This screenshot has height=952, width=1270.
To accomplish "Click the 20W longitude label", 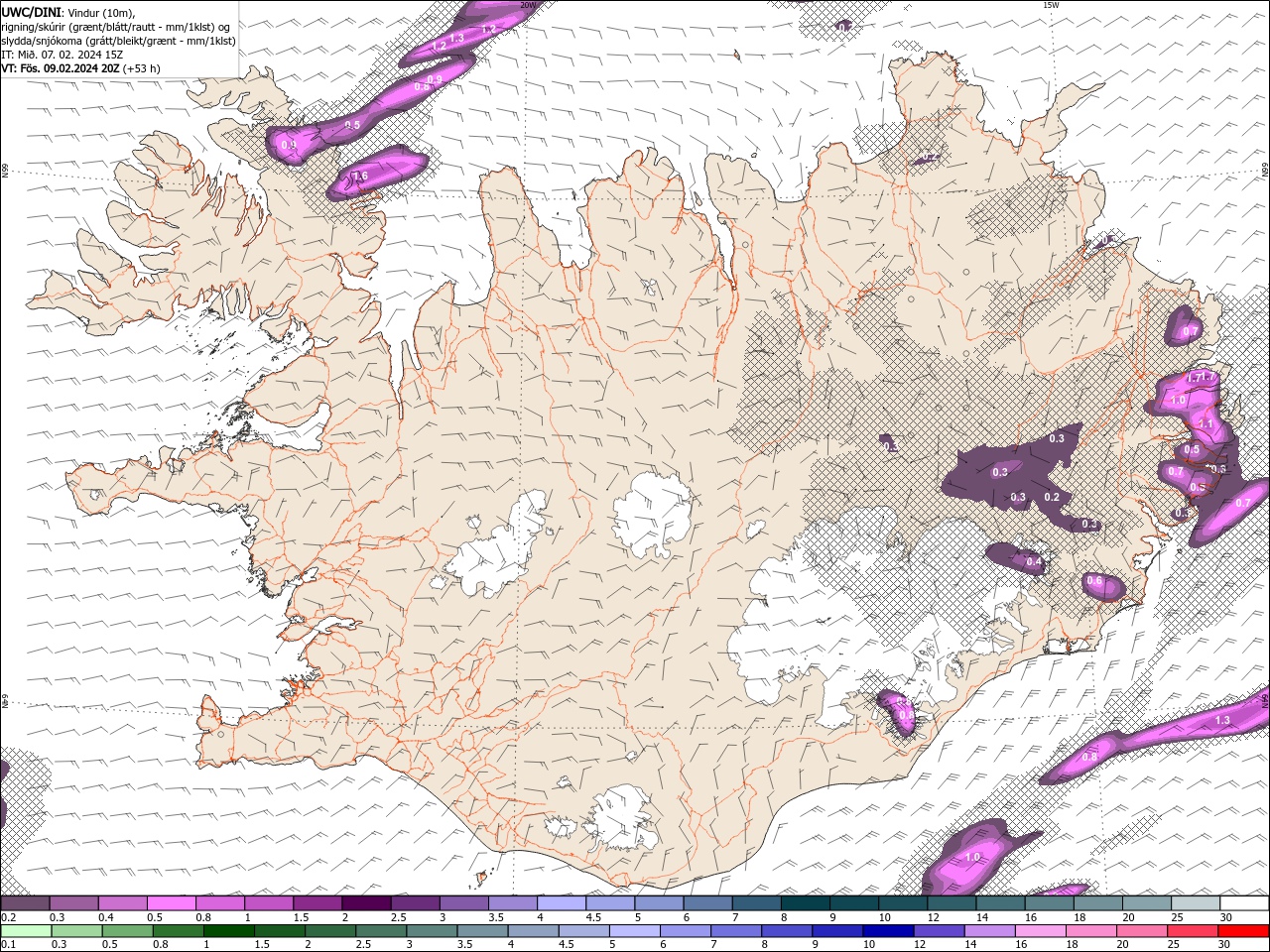I will tap(528, 5).
